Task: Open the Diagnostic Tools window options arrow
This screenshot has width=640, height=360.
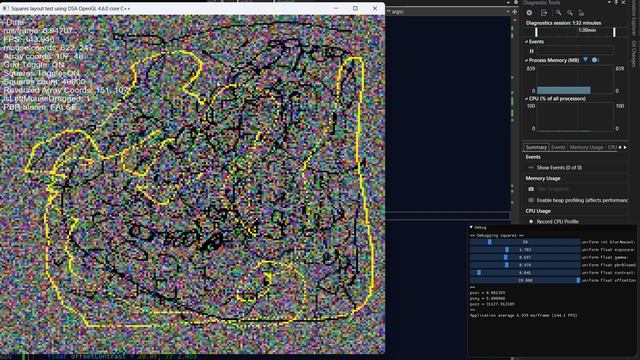Action: 609,2
